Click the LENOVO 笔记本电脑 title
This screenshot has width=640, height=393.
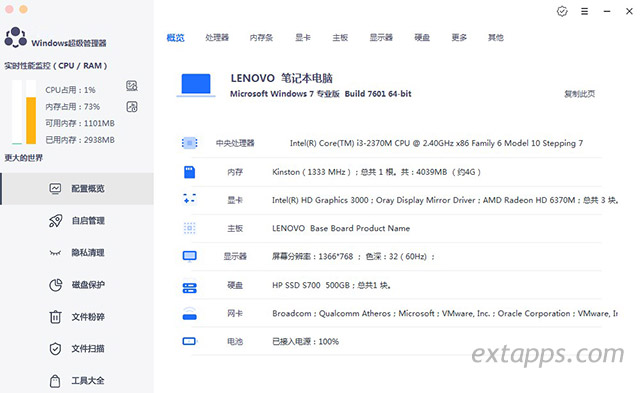(x=282, y=78)
